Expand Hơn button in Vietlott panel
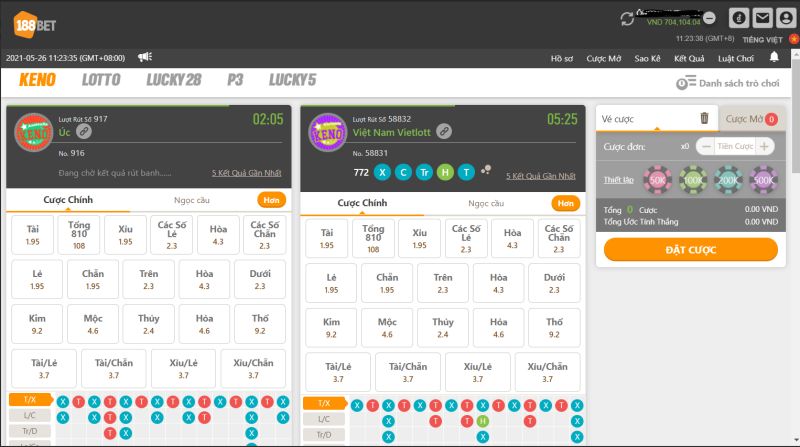800x447 pixels. pos(565,203)
